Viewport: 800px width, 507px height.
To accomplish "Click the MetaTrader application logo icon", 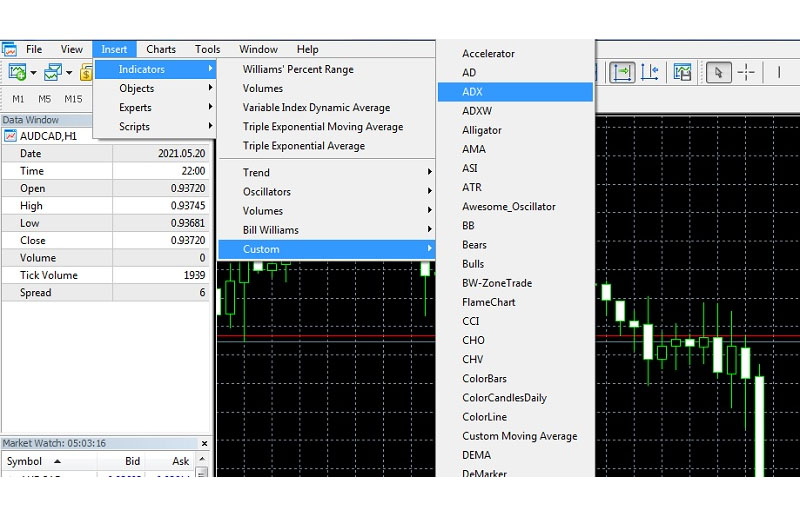I will 9,49.
